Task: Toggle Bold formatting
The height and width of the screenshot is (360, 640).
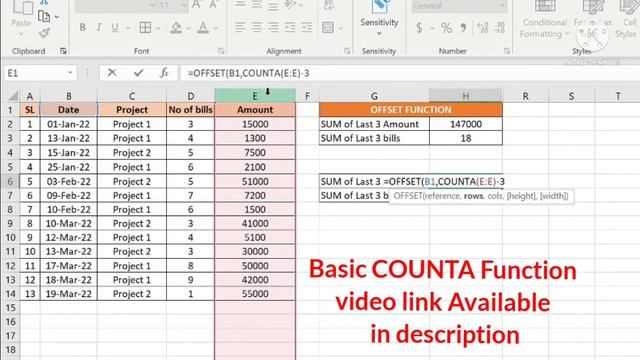Action: tap(82, 28)
